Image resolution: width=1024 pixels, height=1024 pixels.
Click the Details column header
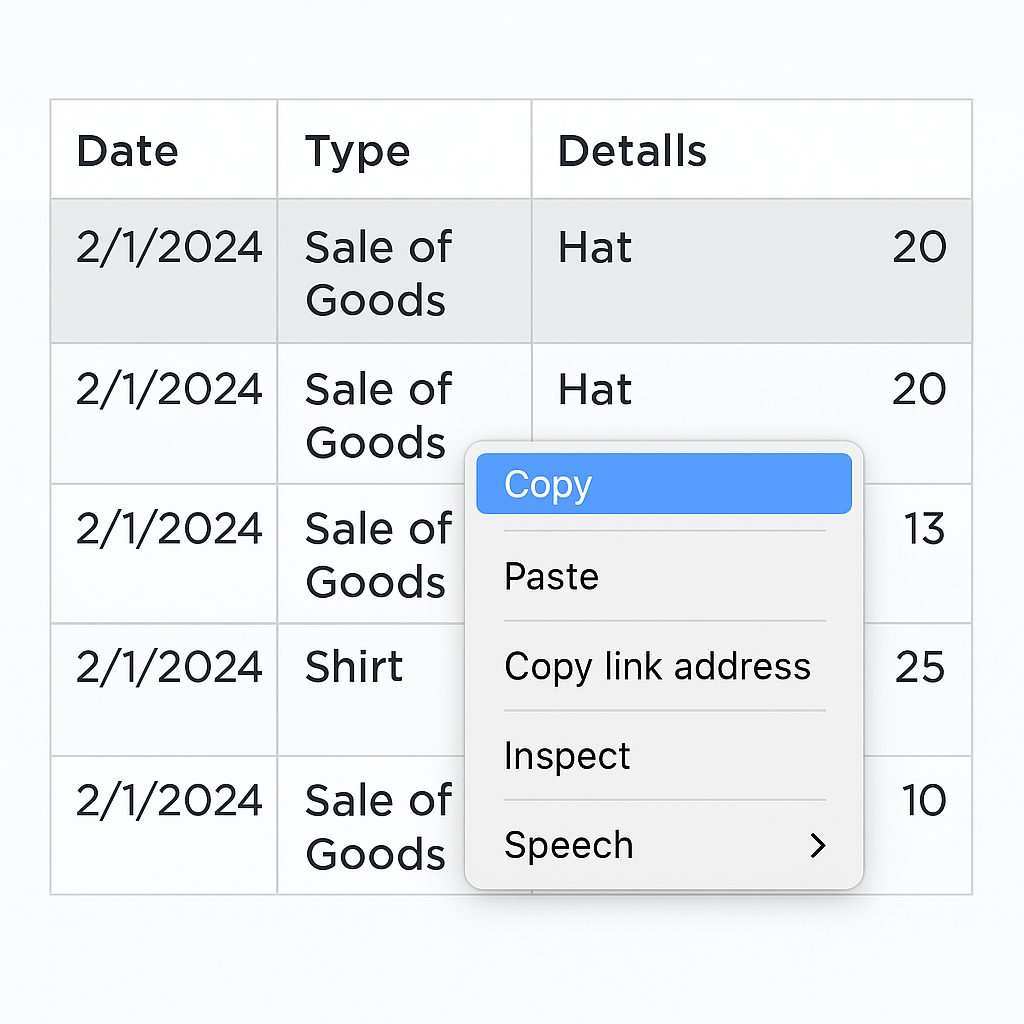[x=632, y=151]
